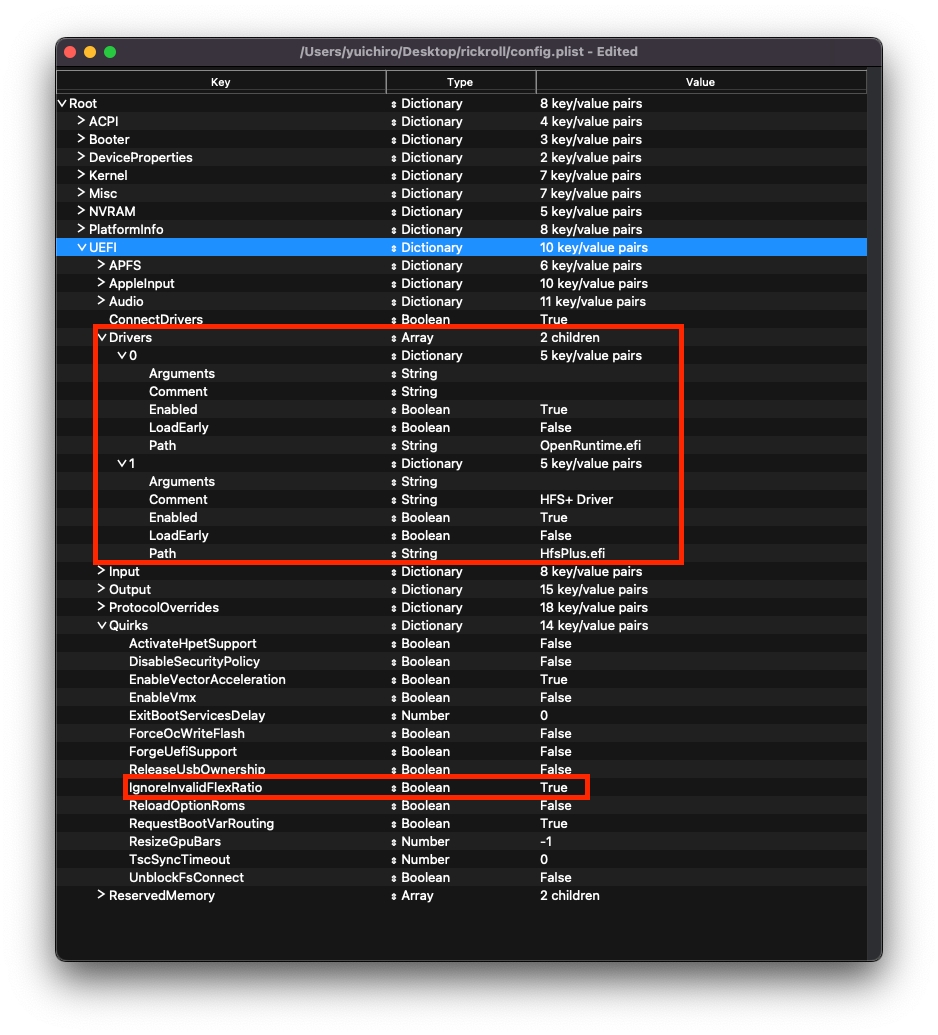Image resolution: width=938 pixels, height=1035 pixels.
Task: Expand the ACPI dictionary row
Action: point(81,121)
